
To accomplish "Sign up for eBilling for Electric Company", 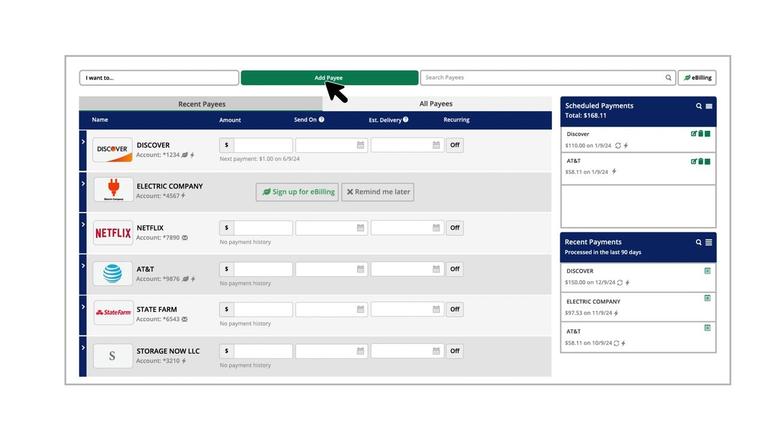I will (x=297, y=192).
